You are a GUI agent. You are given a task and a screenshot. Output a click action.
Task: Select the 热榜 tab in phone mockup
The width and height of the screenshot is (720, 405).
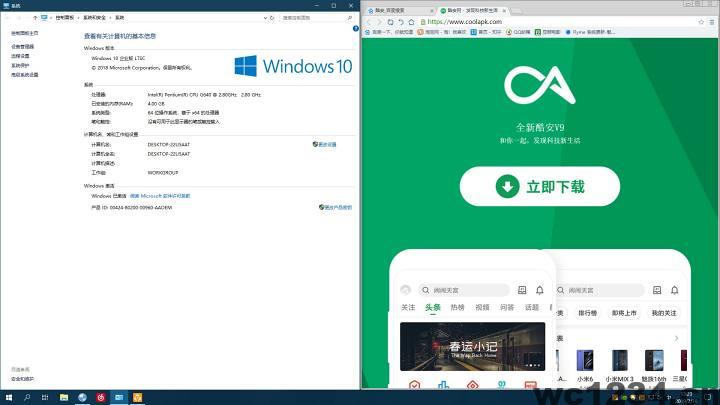point(457,308)
